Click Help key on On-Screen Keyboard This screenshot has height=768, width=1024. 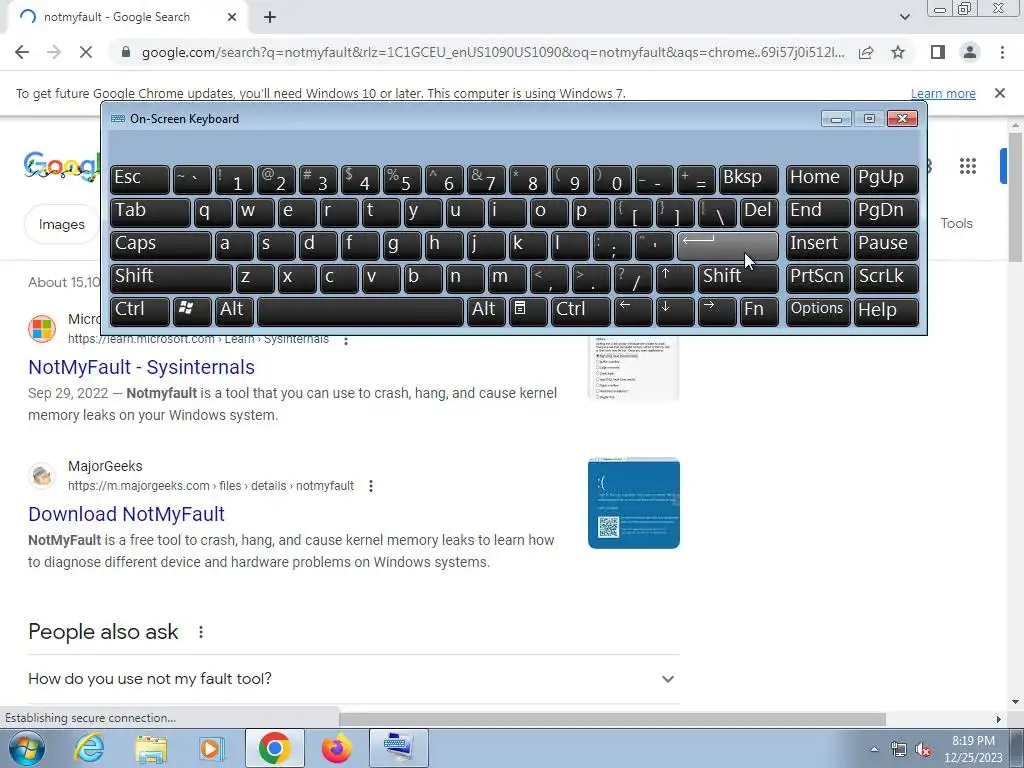tap(886, 311)
